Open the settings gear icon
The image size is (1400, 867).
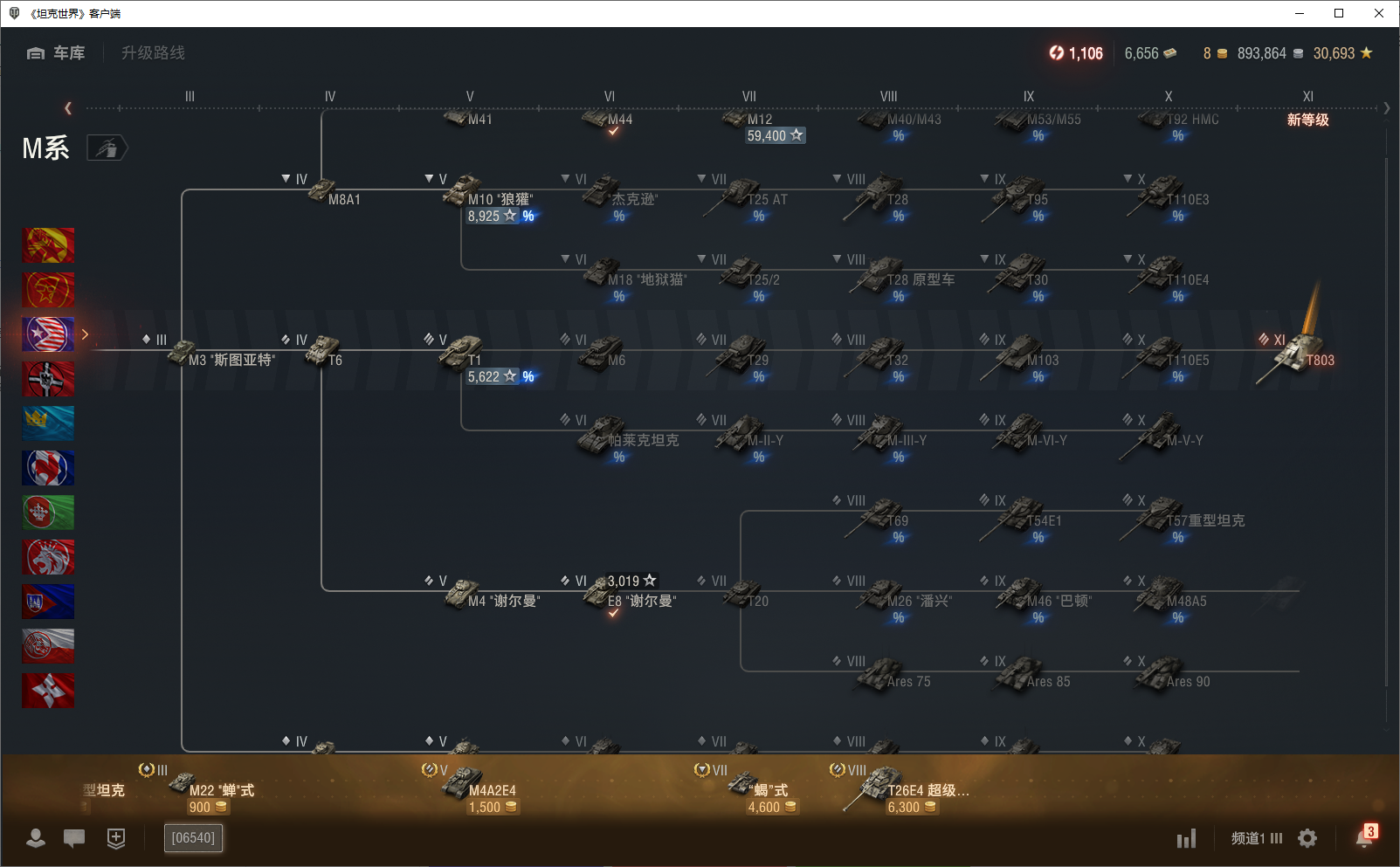[1307, 838]
